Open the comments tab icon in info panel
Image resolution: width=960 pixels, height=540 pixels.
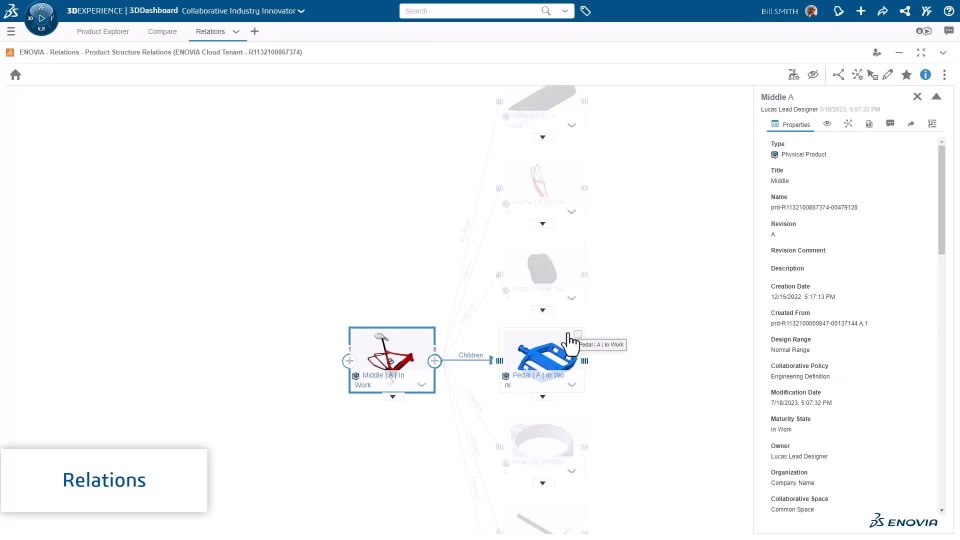[x=890, y=124]
